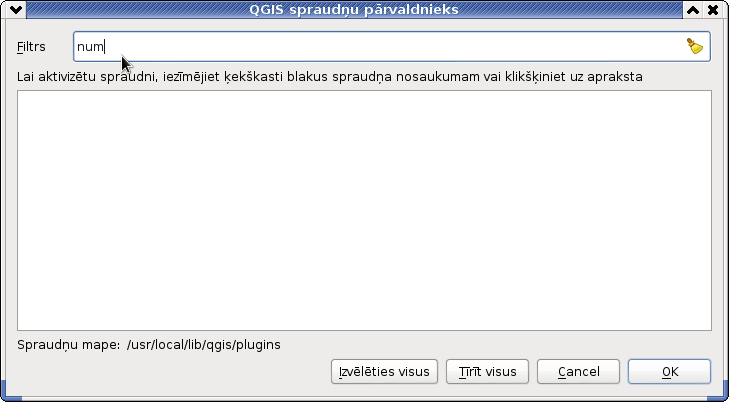Click the /usr/local/lib/qgis/plugins path text
This screenshot has height=402, width=729.
pos(204,345)
